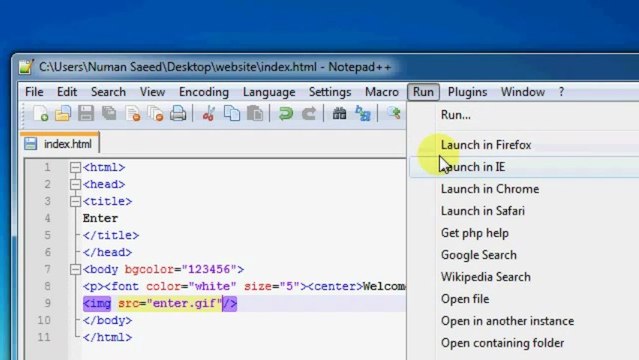Click the Zoom In toolbar icon
Screen dimensions: 639x360
click(393, 113)
